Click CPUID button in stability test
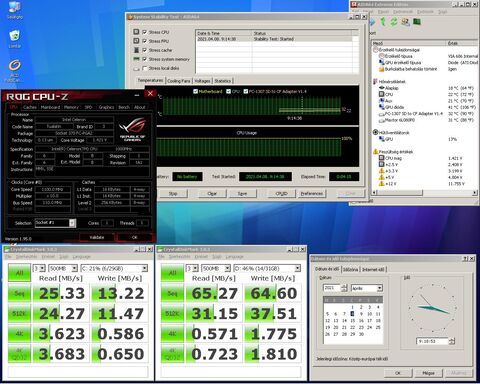This screenshot has width=480, height=384. 281,194
